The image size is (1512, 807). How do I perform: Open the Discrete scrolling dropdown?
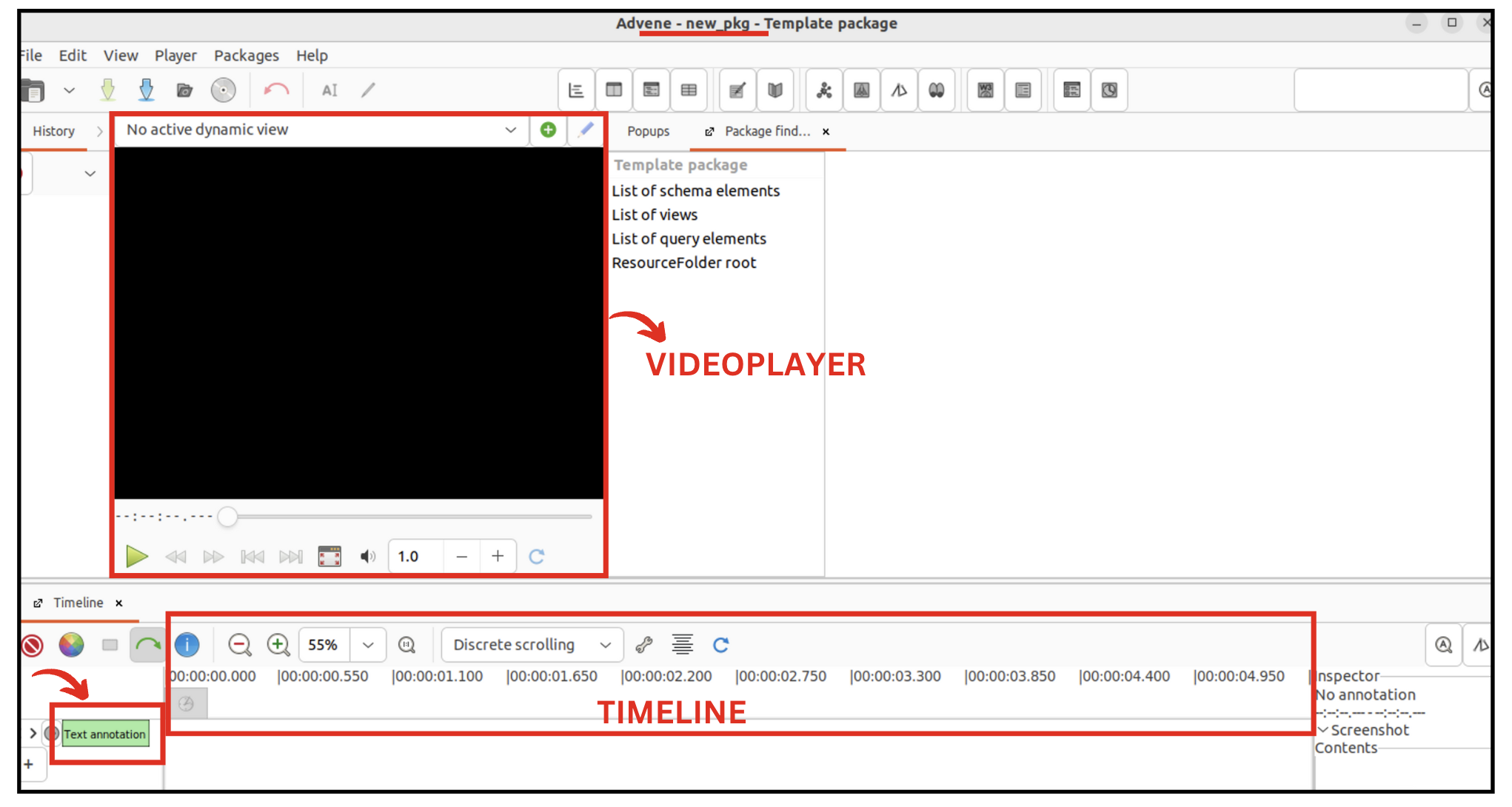pos(532,645)
